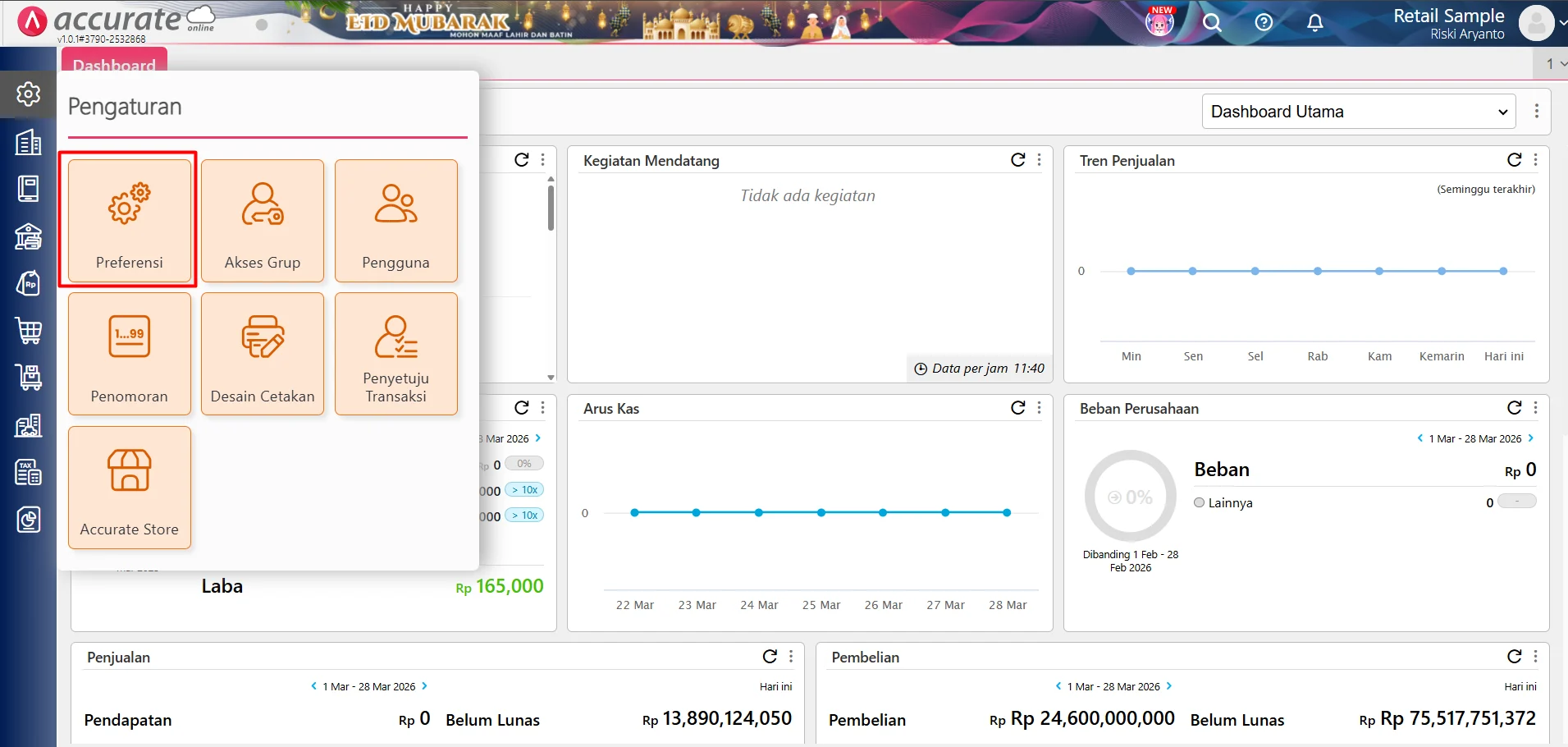Open Kegiatan Mendatang widget options menu

tap(1040, 160)
